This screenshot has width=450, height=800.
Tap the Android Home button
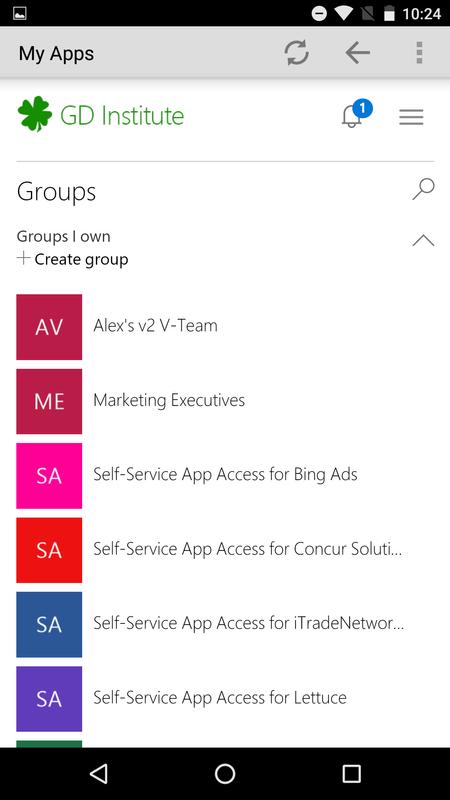click(225, 773)
